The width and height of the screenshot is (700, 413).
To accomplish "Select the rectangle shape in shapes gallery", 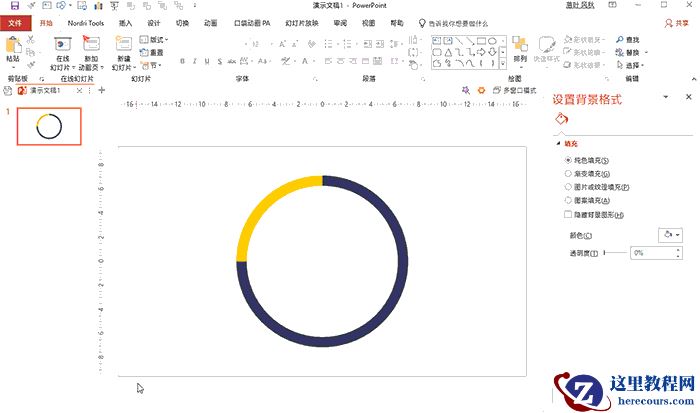I will click(481, 41).
